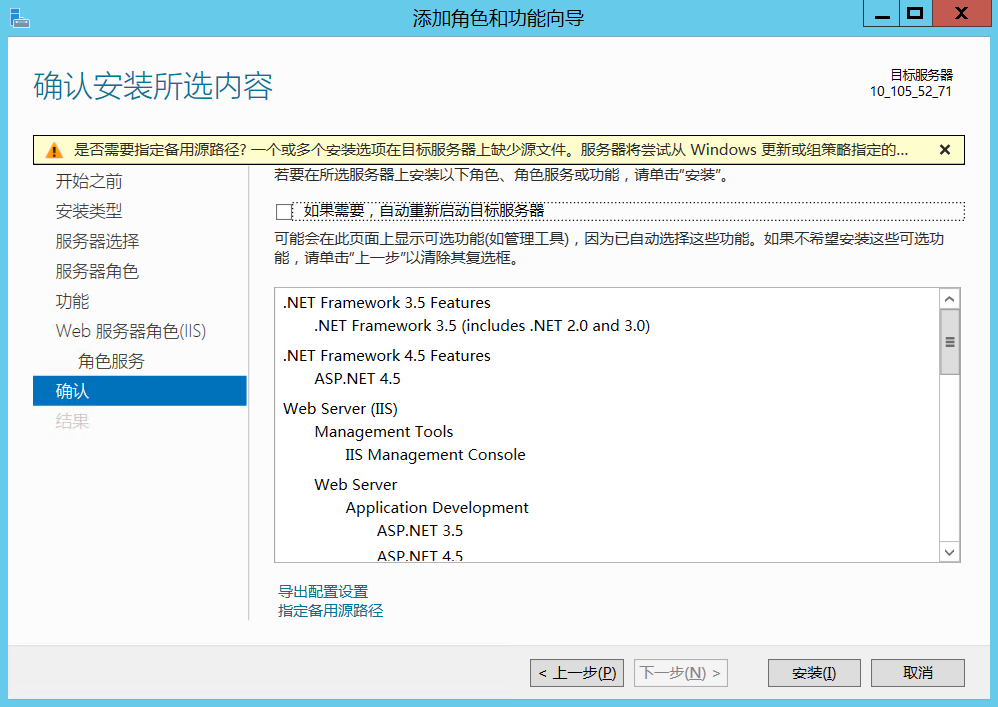
Task: Enable automatic restart of target server checkbox
Action: (x=284, y=211)
